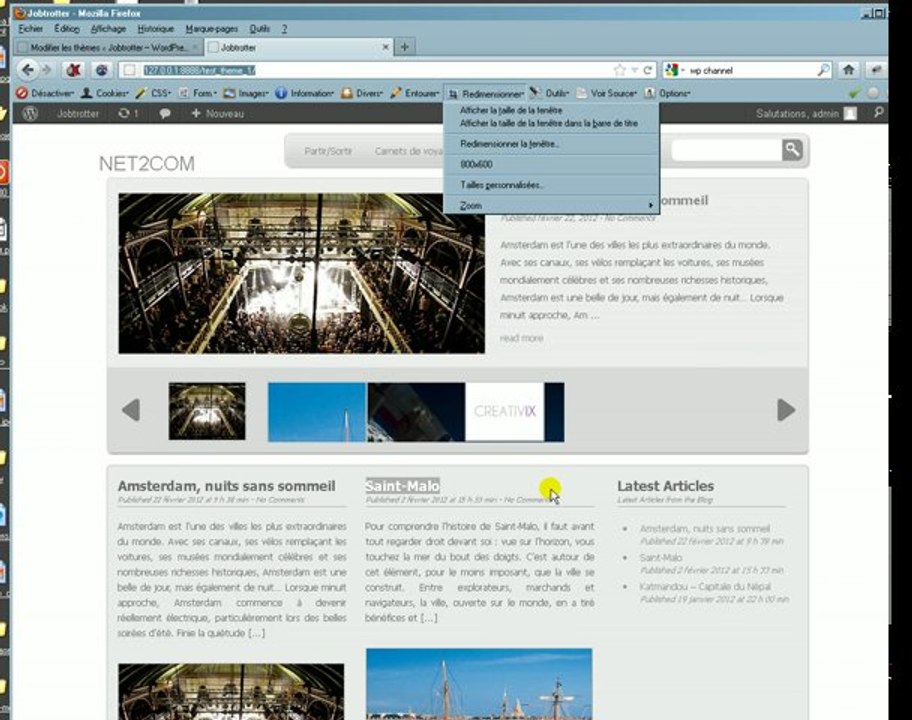Close the Jobtrotter tab
This screenshot has height=720, width=912.
(385, 47)
